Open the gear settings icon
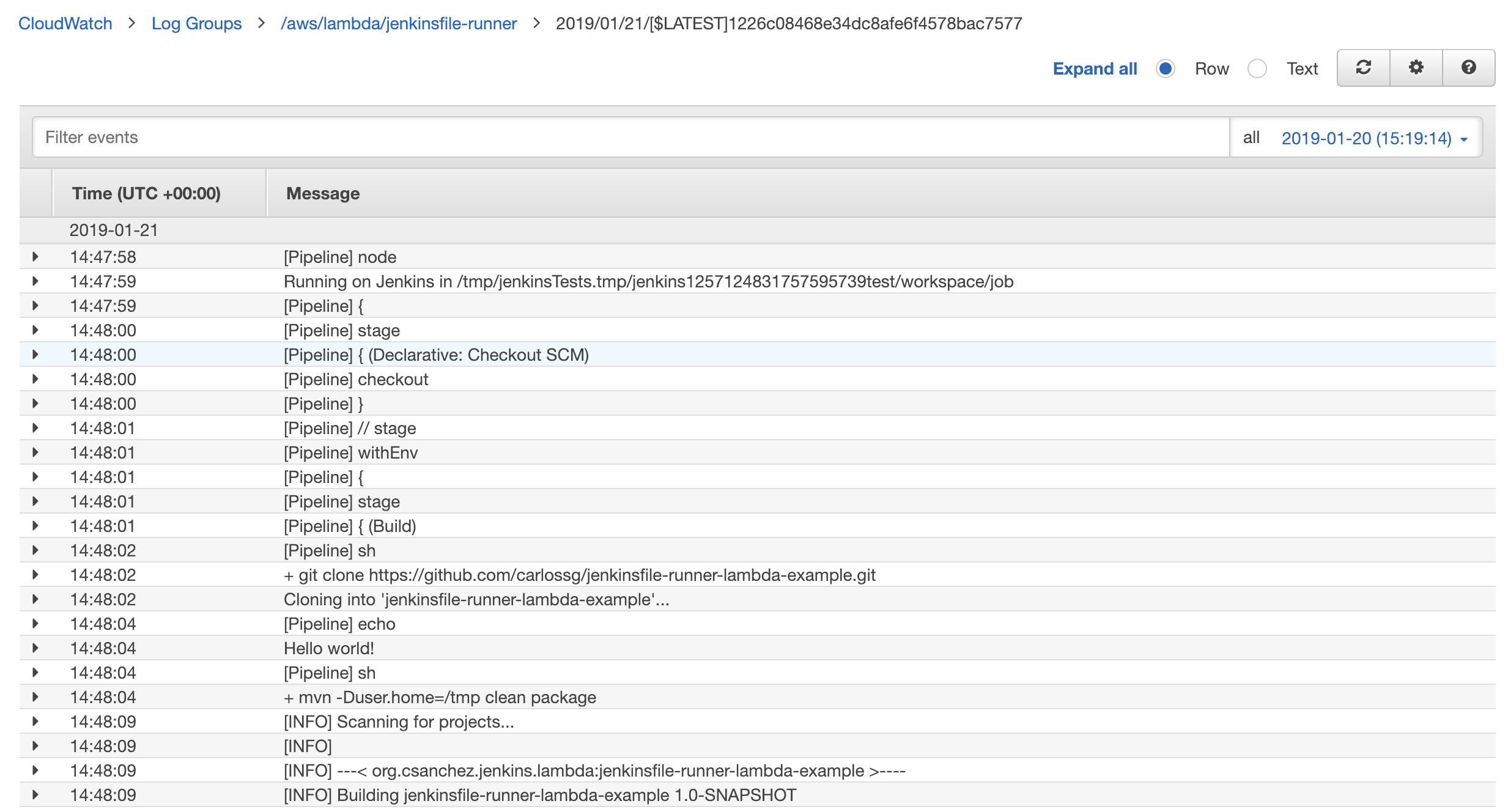Screen dimensions: 1508x812 [x=1416, y=68]
